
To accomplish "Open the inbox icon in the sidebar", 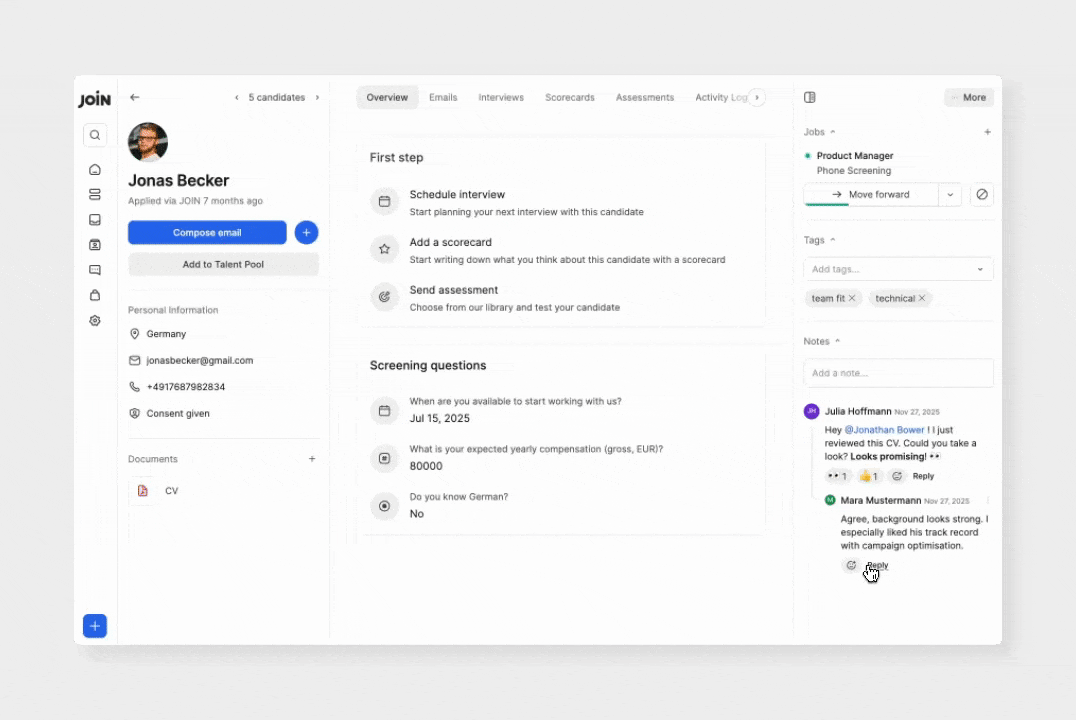I will tap(95, 220).
